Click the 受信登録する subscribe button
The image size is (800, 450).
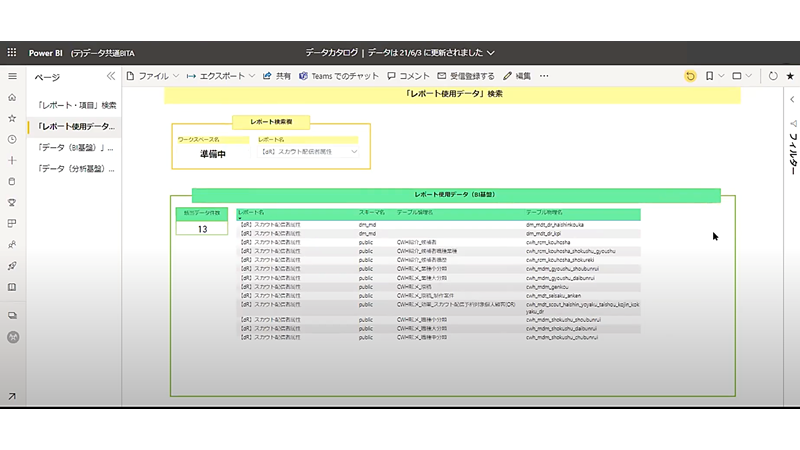pos(466,76)
